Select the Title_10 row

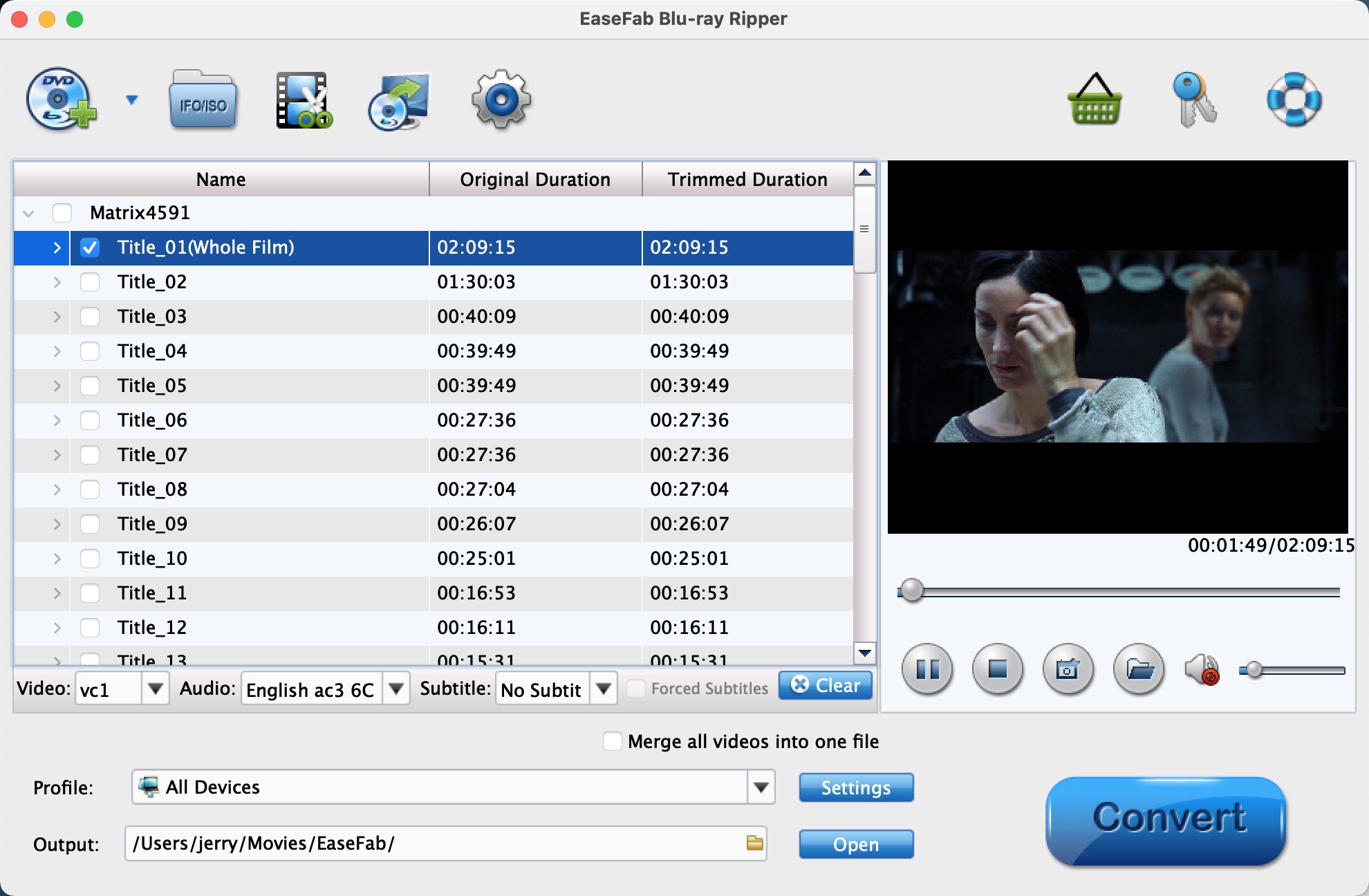tap(434, 559)
